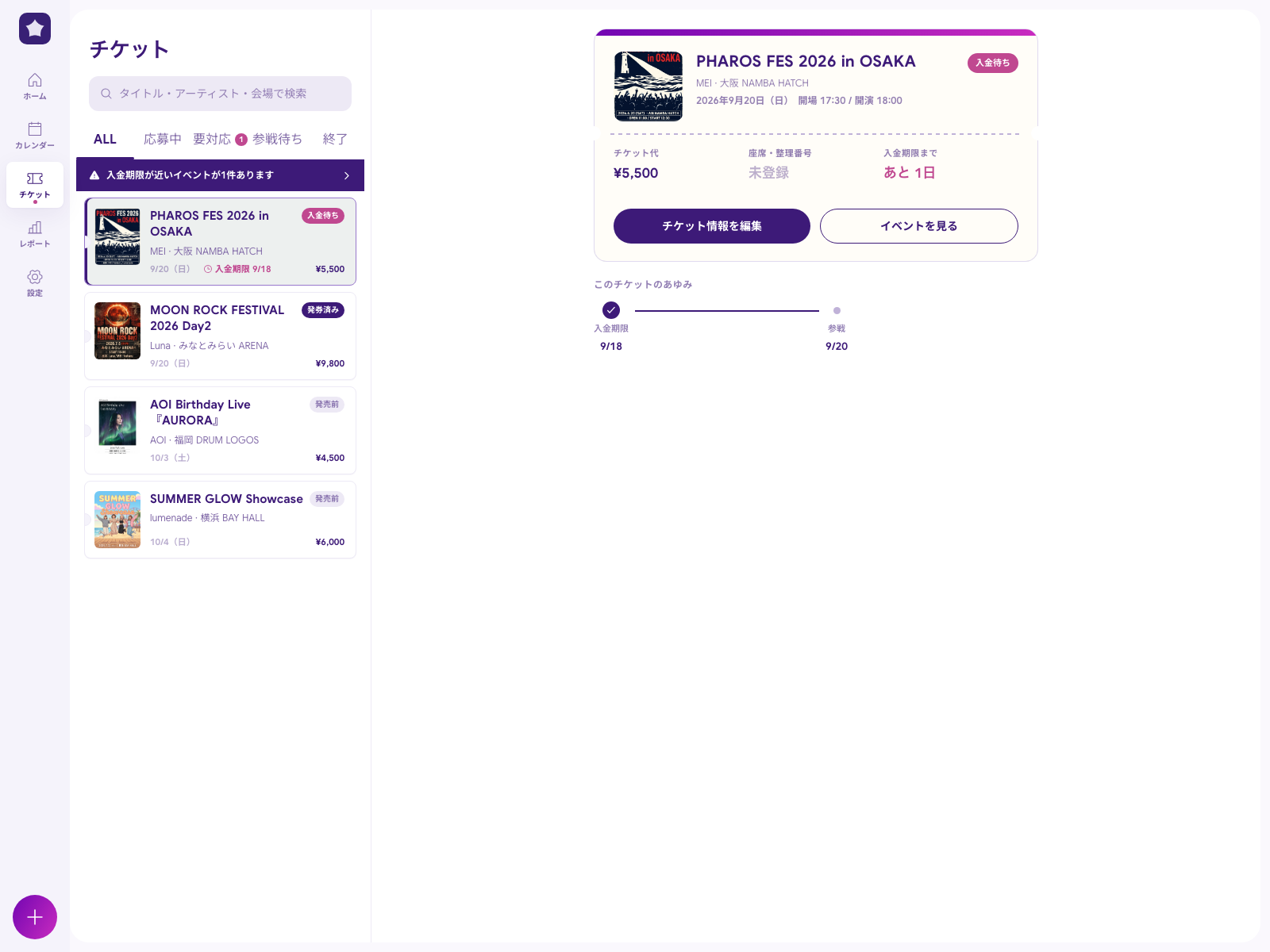Click the clock icon beside 入金期限 9/18
The image size is (1270, 952).
[x=208, y=269]
